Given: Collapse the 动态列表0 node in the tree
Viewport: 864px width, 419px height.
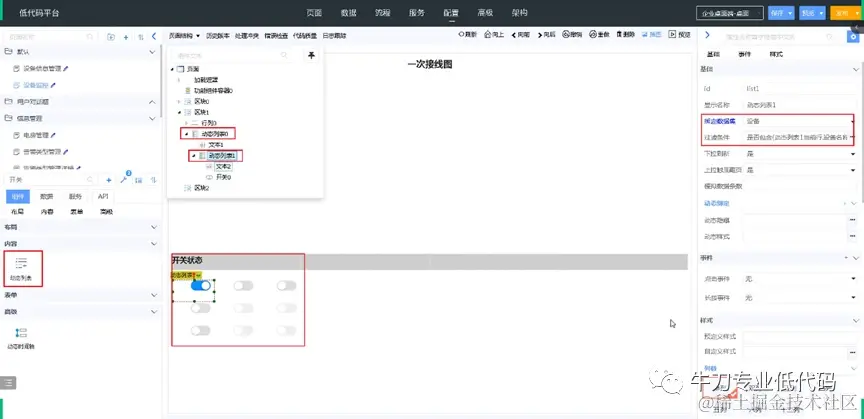Looking at the screenshot, I should [x=186, y=133].
